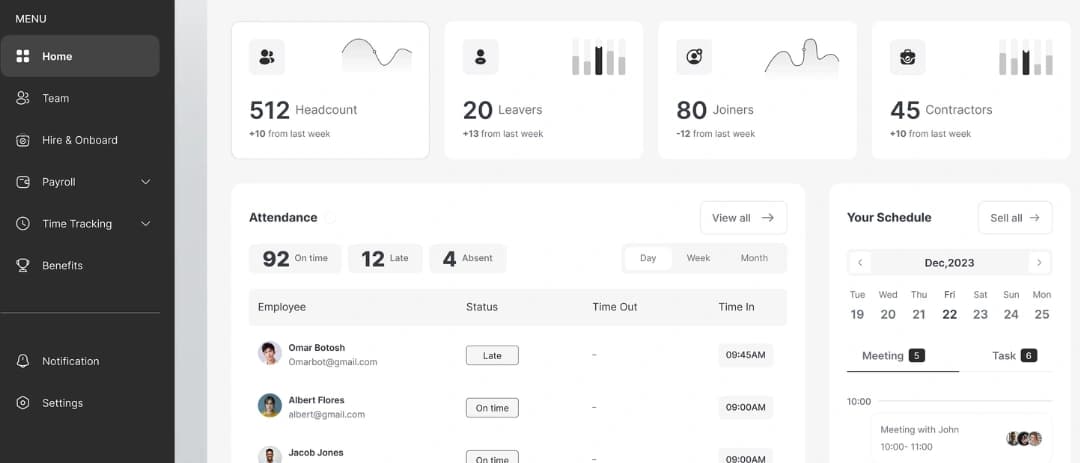Go to previous month in calendar

(x=860, y=263)
